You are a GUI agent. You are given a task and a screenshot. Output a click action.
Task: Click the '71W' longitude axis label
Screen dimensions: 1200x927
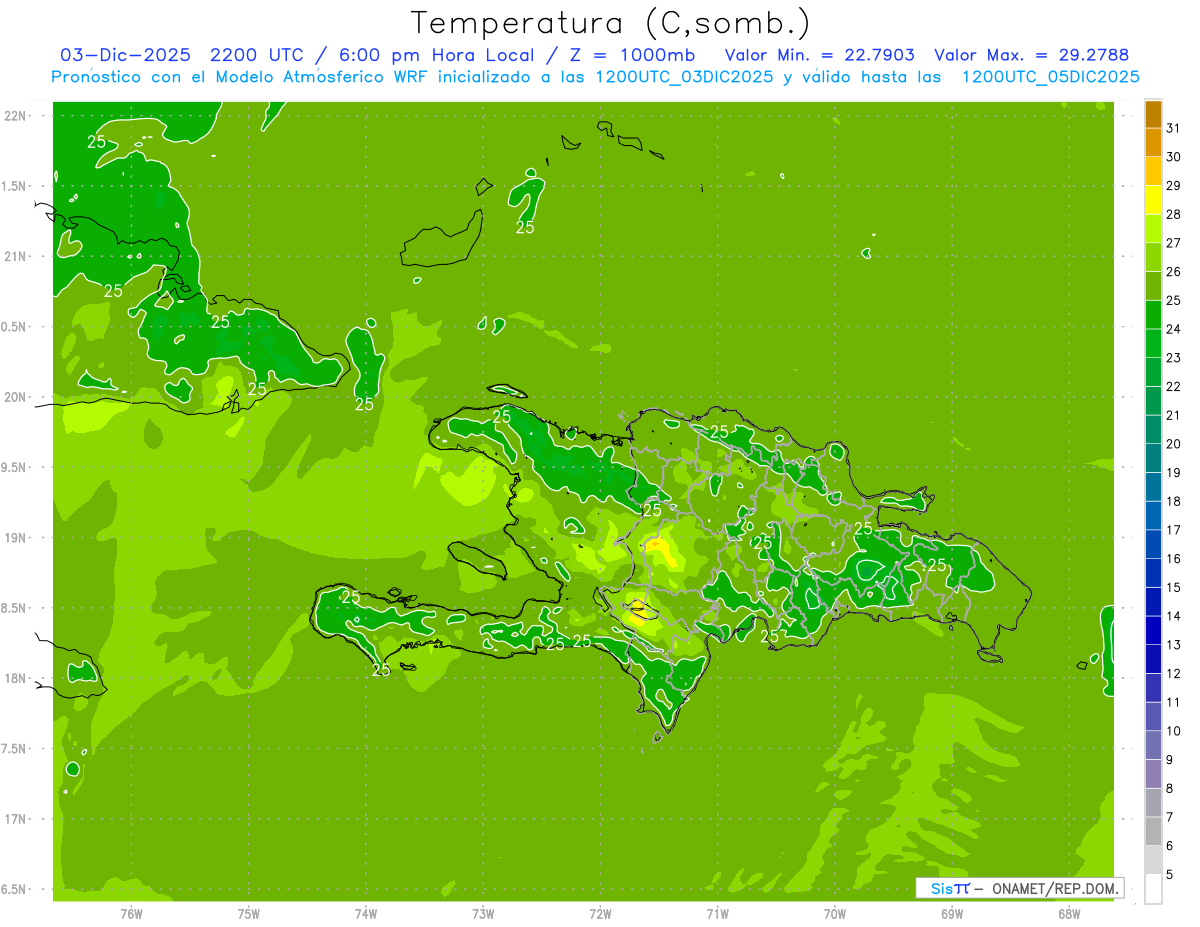tap(717, 914)
